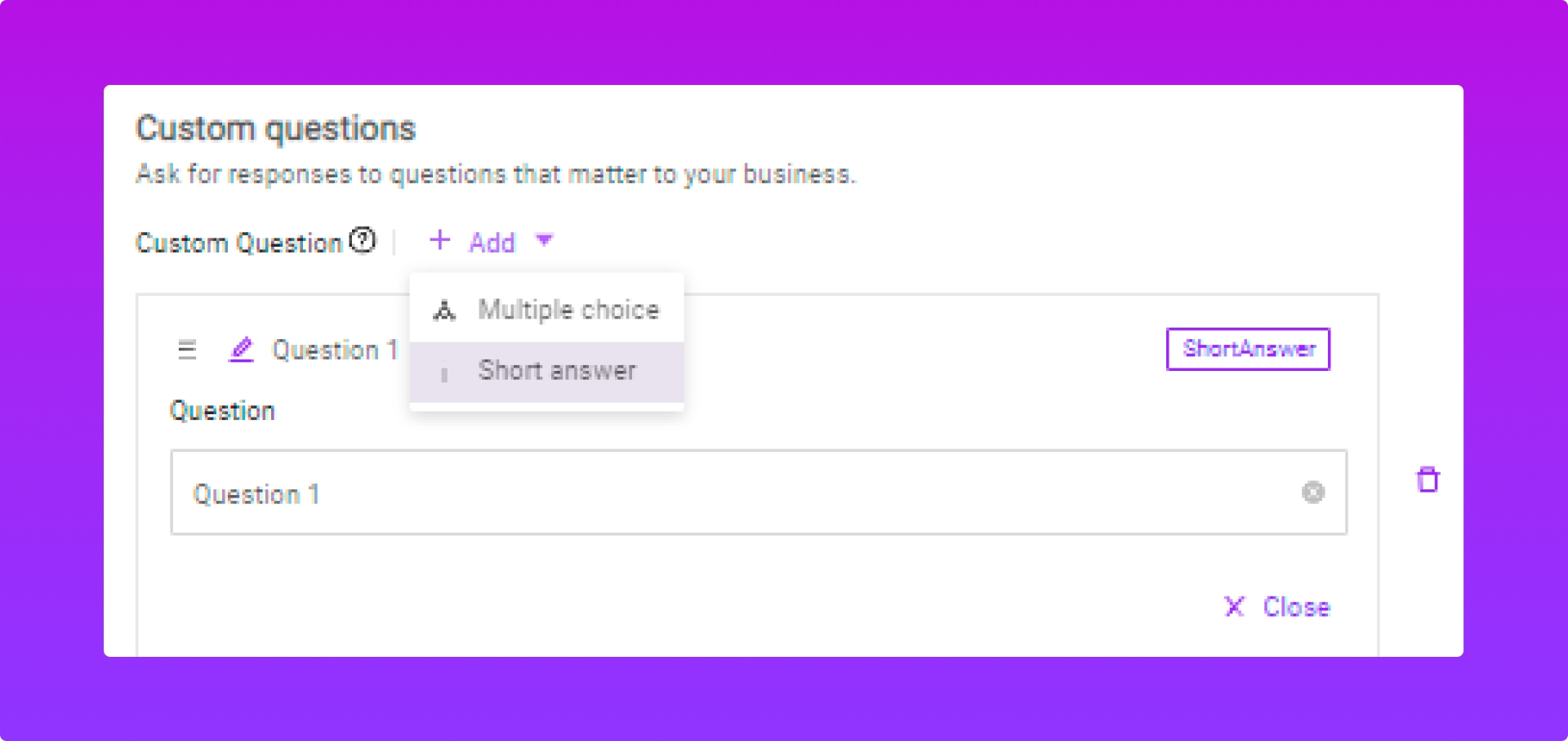The width and height of the screenshot is (1568, 741).
Task: Choose Short answer from the menu
Action: (x=557, y=371)
